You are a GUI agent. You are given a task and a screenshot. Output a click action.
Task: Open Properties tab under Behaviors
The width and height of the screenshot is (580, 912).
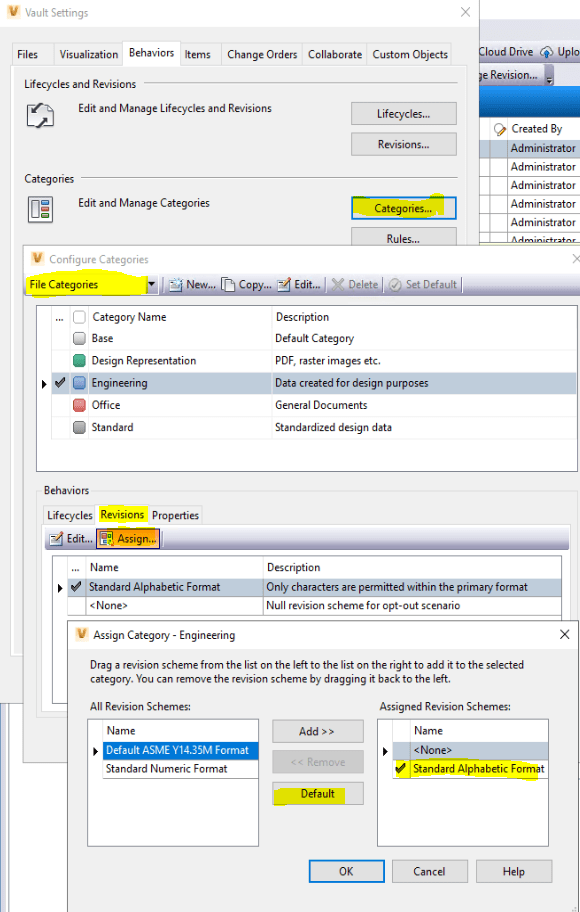pos(175,515)
